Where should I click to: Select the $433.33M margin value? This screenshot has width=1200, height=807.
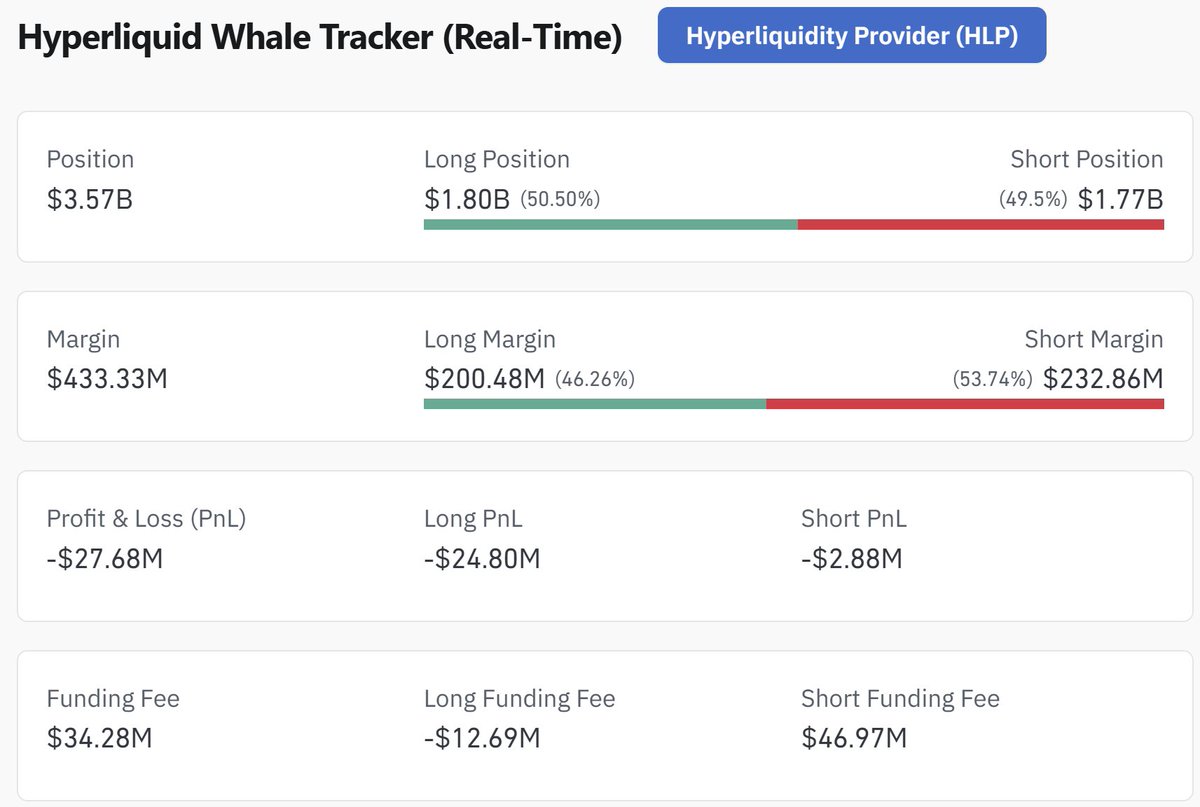tap(107, 379)
